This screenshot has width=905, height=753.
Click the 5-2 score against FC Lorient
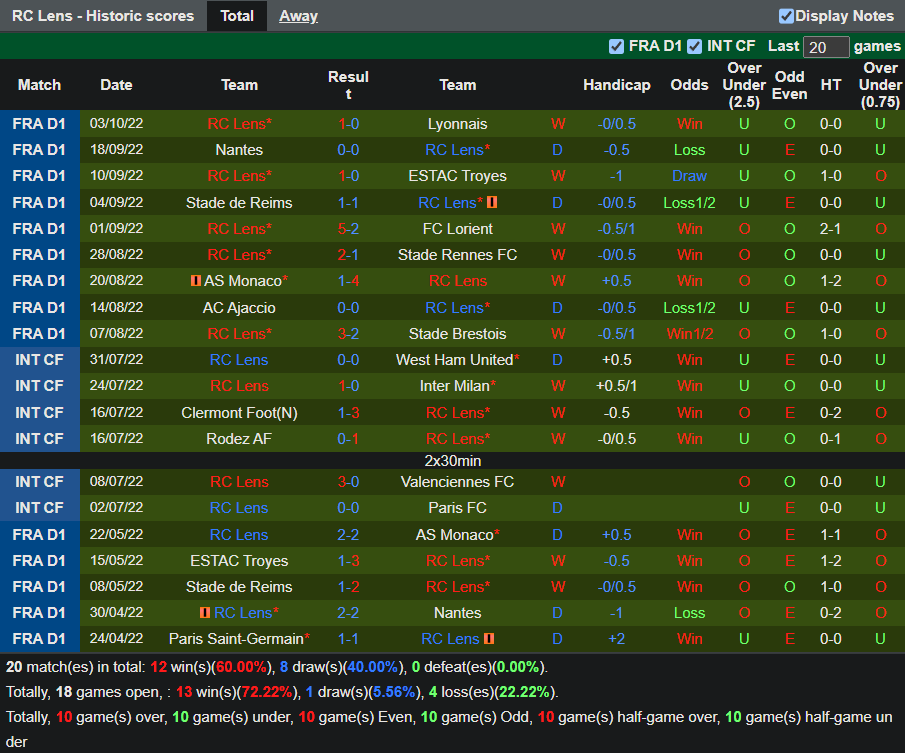[348, 229]
